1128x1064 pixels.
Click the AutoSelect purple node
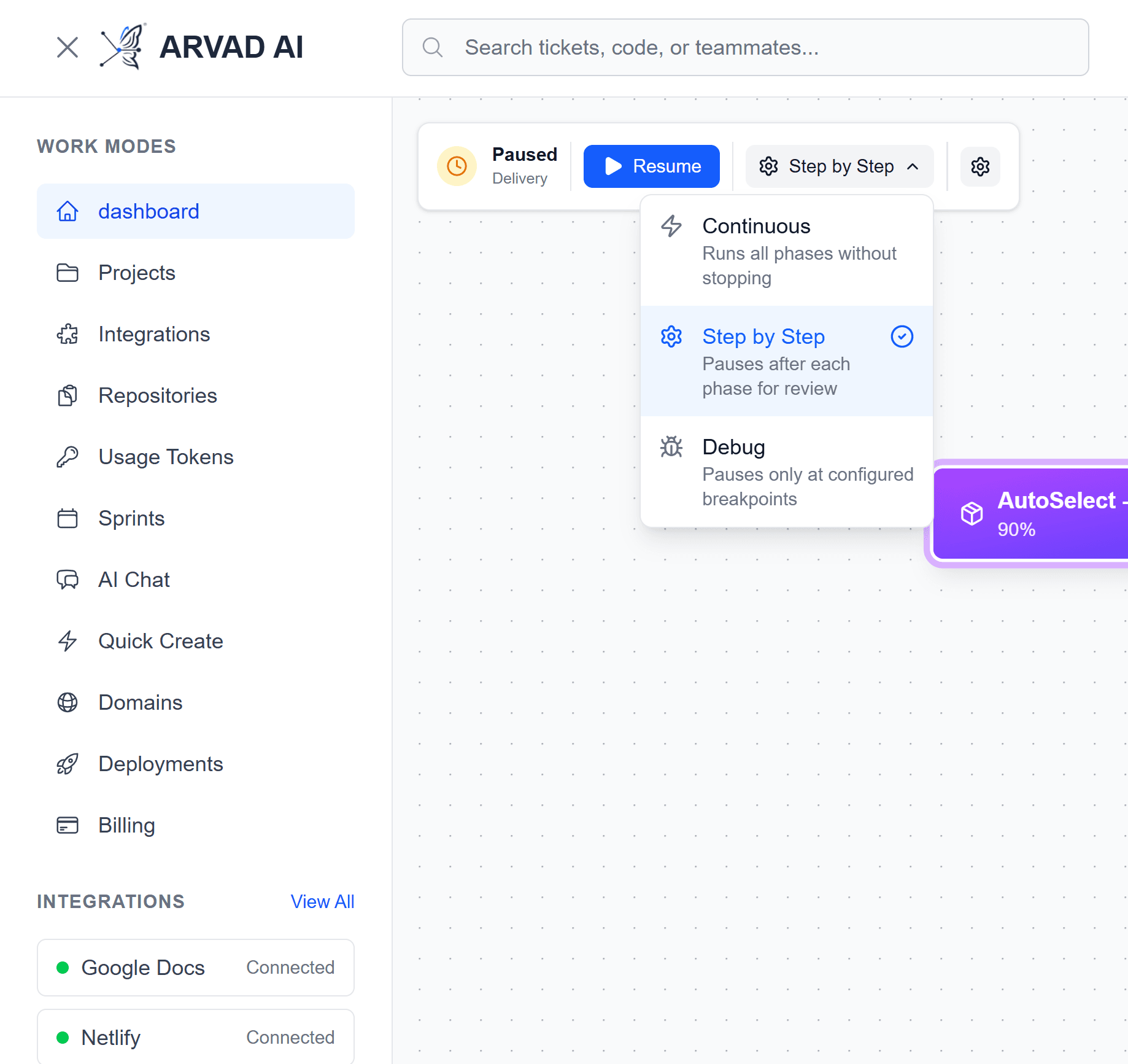pyautogui.click(x=1031, y=513)
